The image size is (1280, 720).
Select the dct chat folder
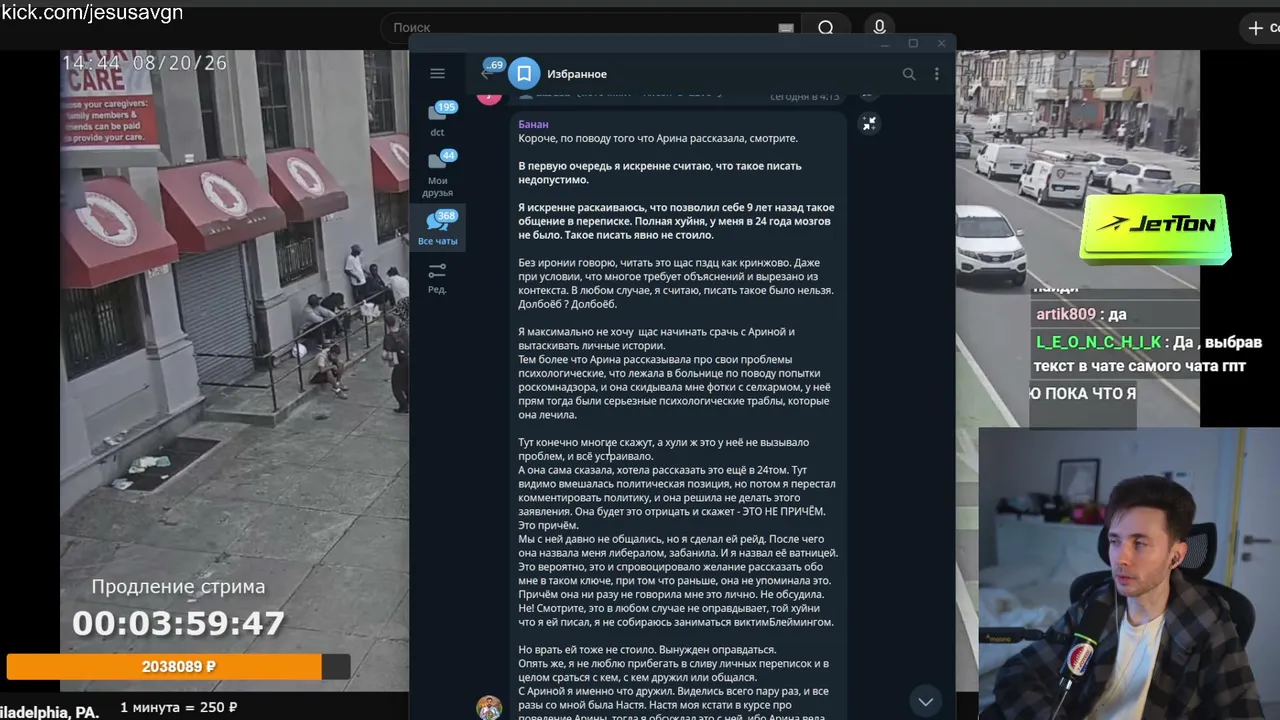point(438,119)
